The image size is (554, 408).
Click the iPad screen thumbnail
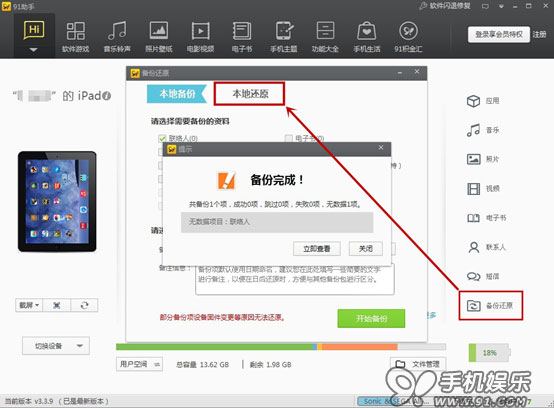coord(57,201)
